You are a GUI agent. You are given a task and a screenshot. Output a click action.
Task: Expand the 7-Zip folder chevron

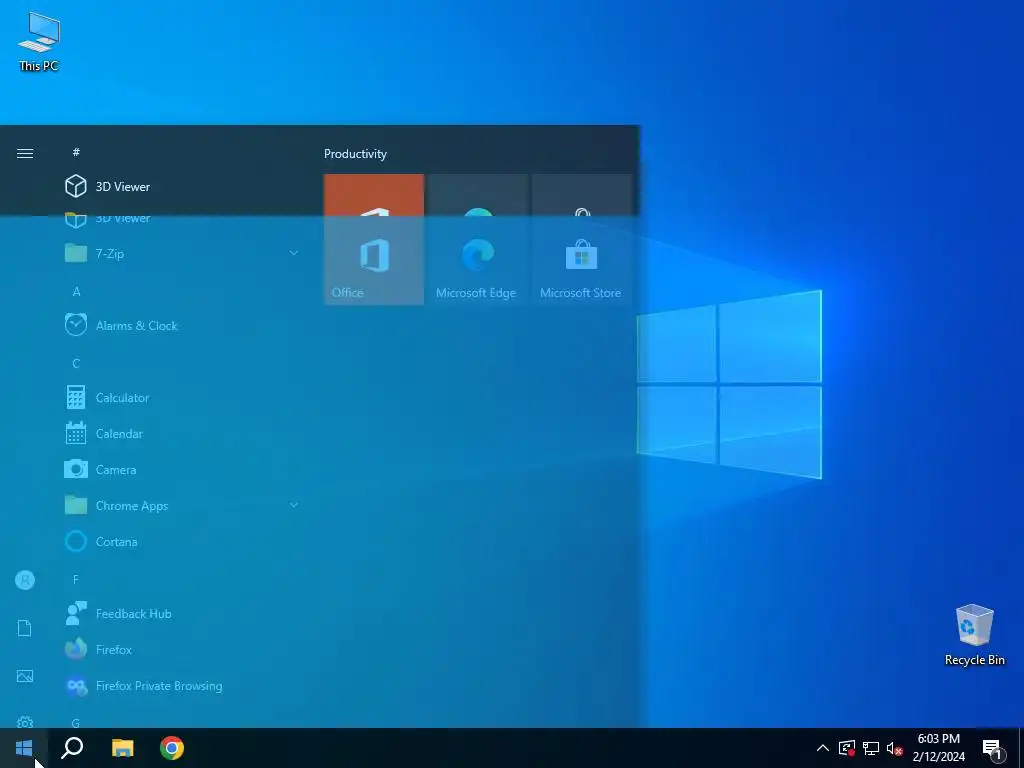click(294, 253)
